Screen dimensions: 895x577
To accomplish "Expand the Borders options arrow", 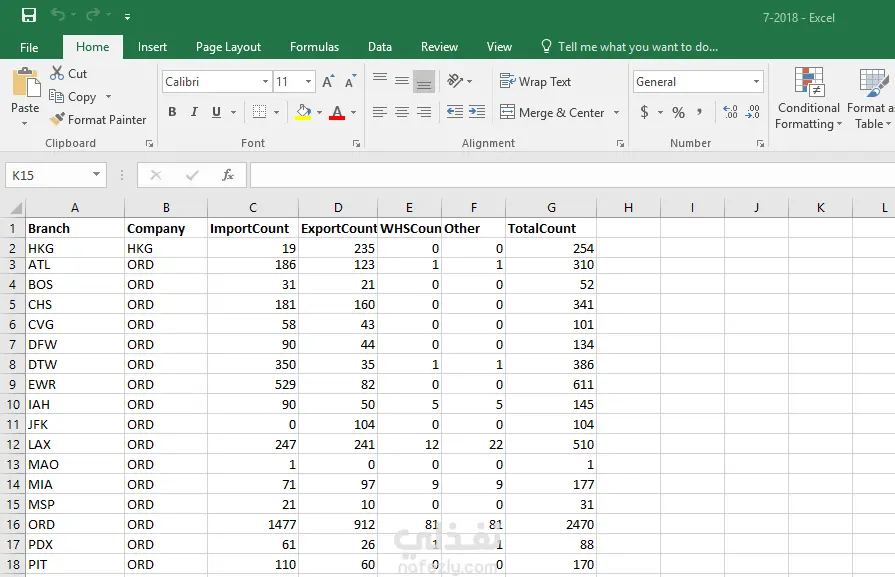I will [276, 112].
